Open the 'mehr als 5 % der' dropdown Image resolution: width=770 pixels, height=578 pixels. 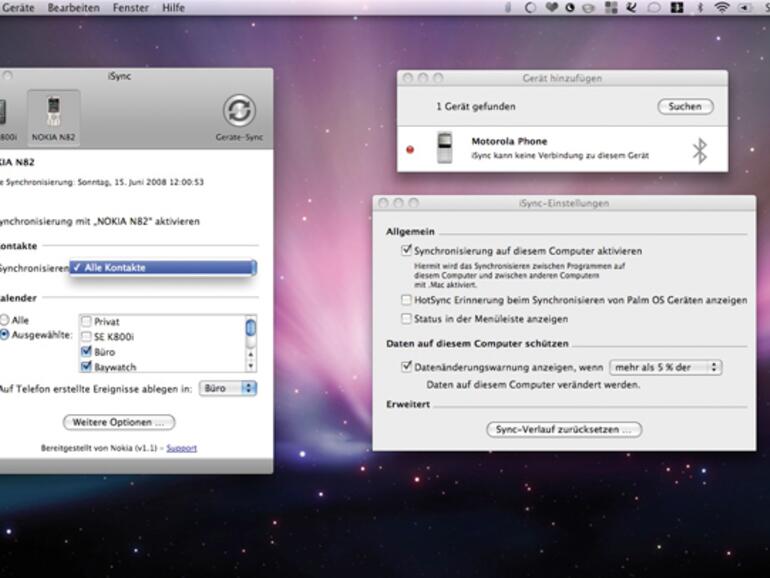[x=665, y=368]
